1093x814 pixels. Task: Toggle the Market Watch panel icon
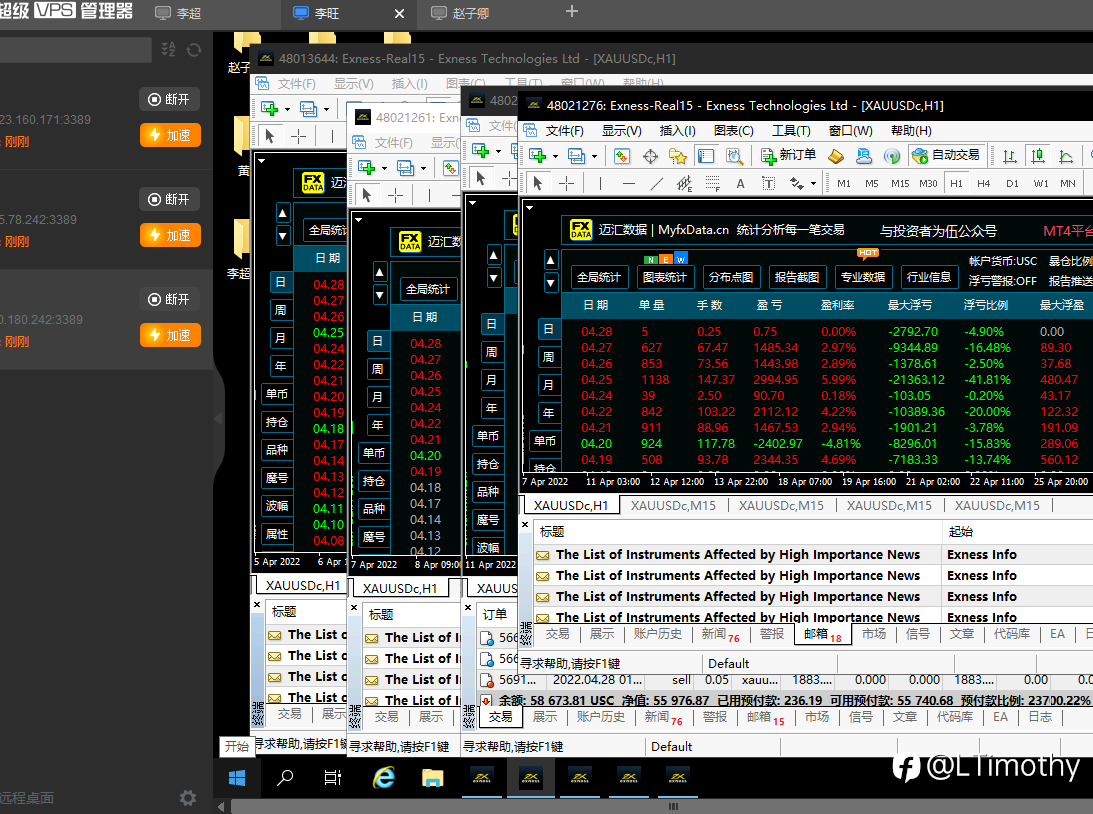(622, 156)
